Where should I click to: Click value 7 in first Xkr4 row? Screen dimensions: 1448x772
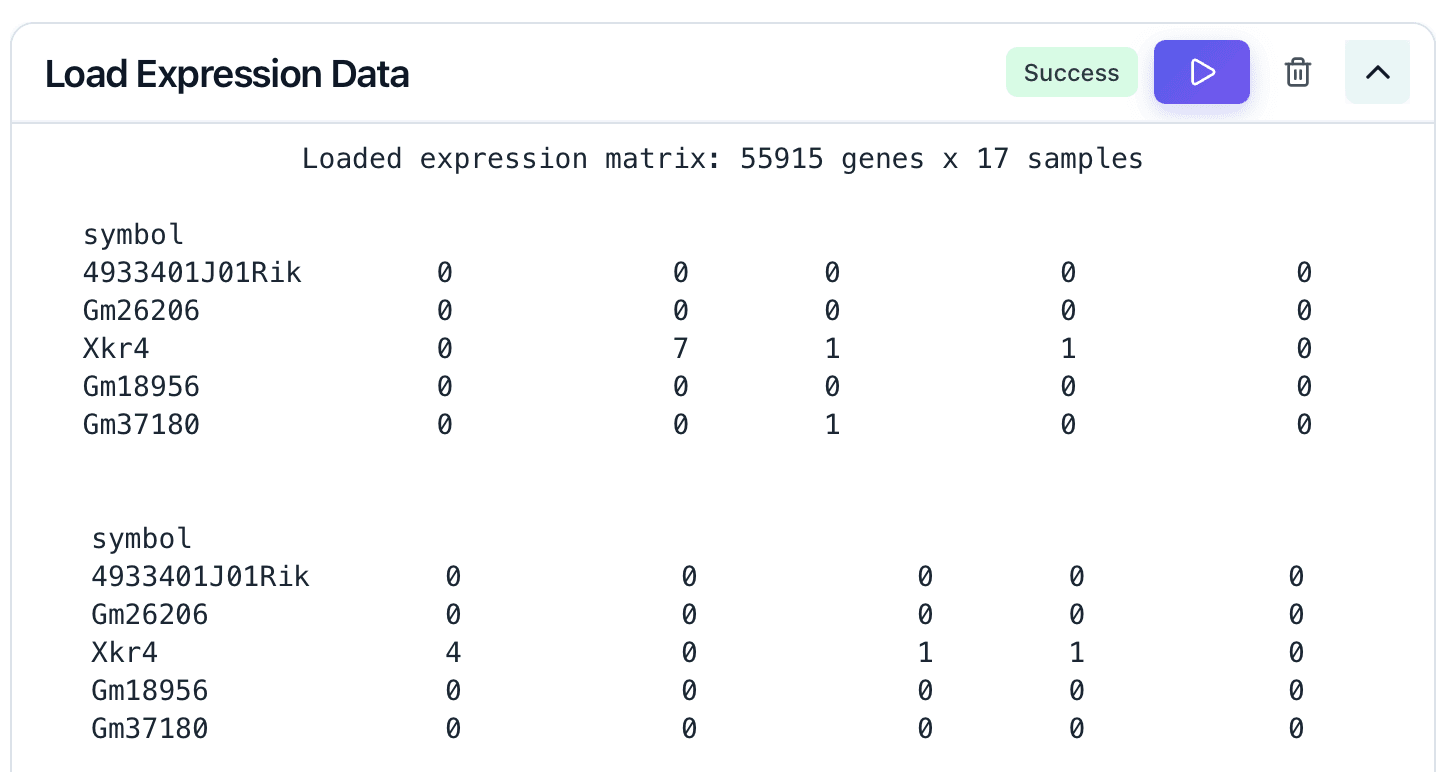pyautogui.click(x=680, y=349)
